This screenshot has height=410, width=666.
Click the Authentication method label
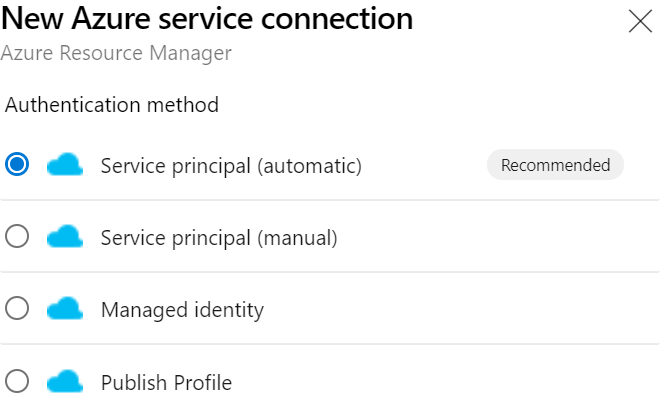point(112,104)
